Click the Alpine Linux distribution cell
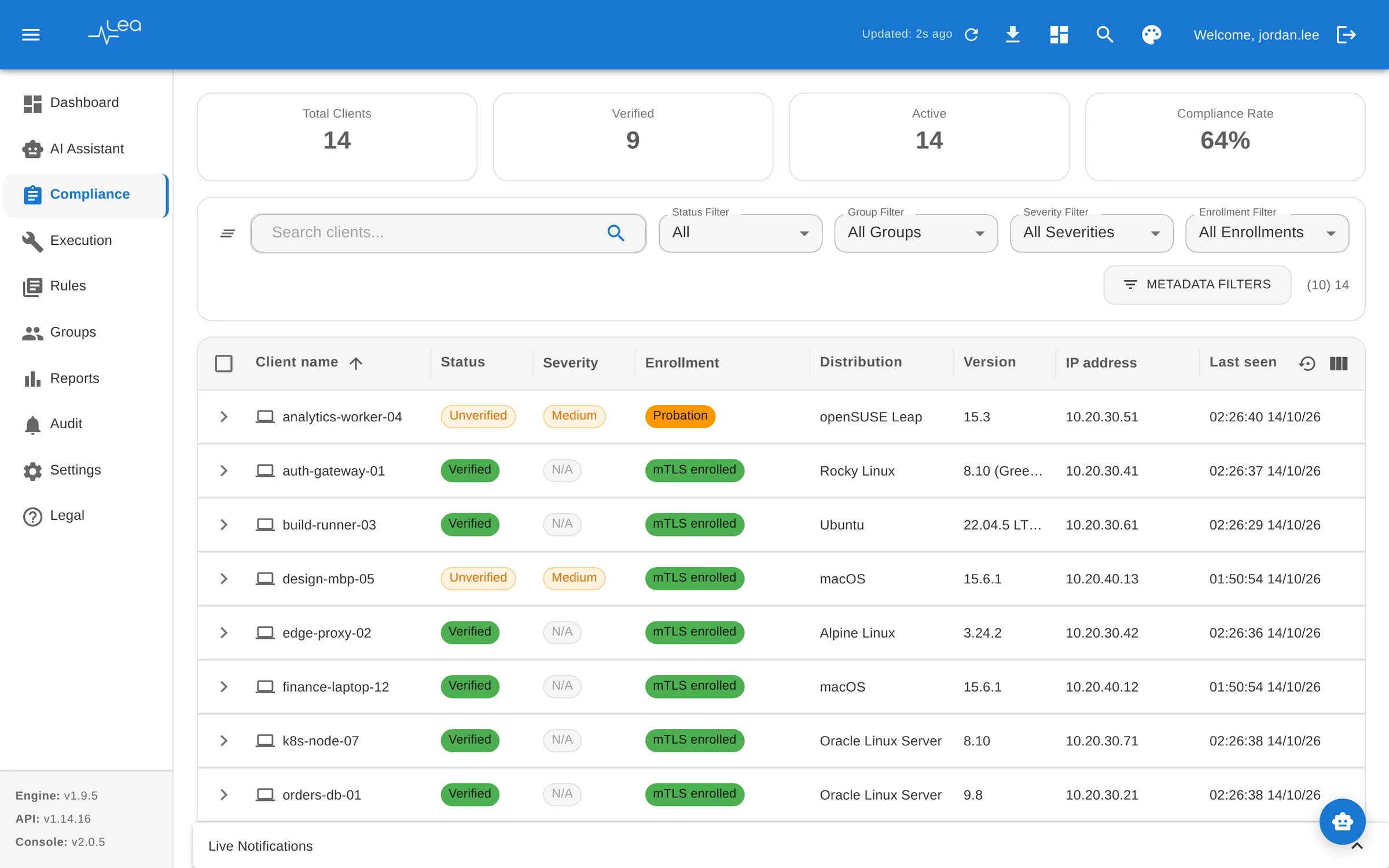The width and height of the screenshot is (1389, 868). click(857, 633)
